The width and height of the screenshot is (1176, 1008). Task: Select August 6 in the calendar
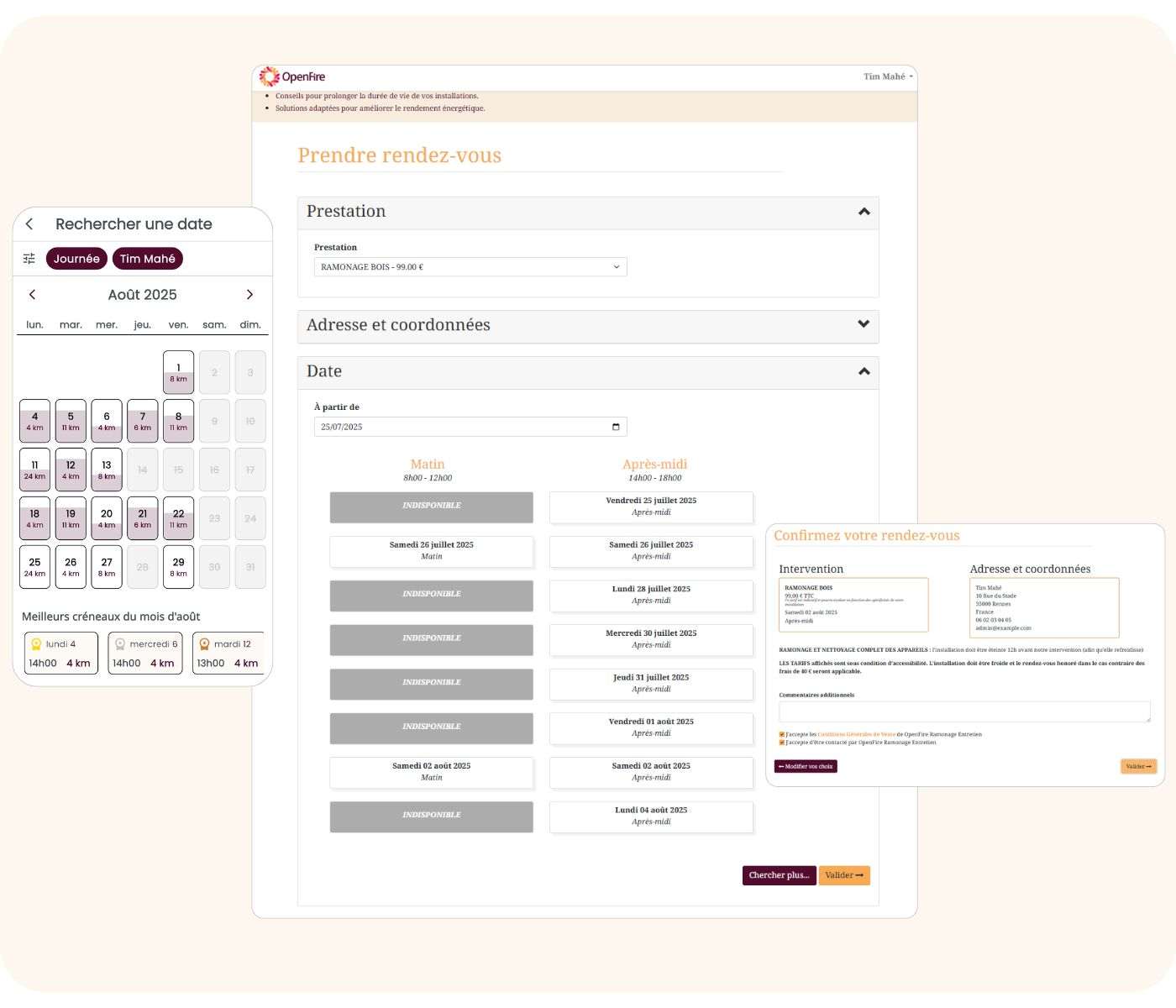coord(107,422)
